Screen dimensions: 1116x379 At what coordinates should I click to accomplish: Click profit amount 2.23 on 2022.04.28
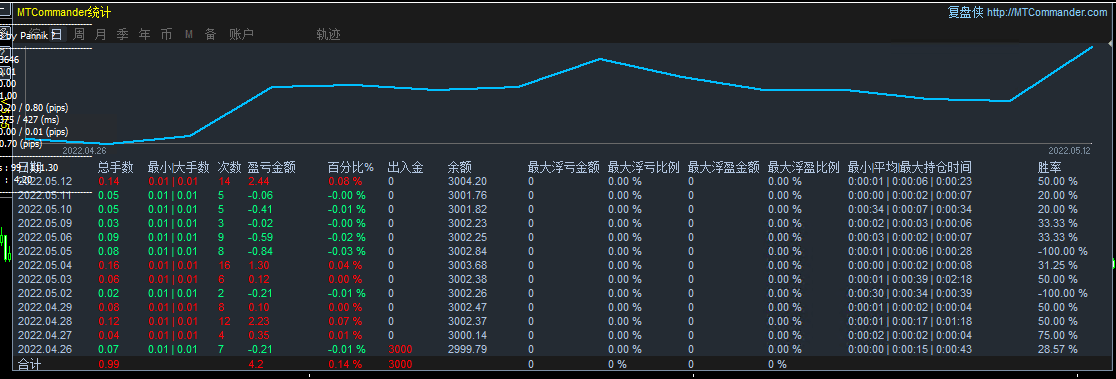(258, 321)
